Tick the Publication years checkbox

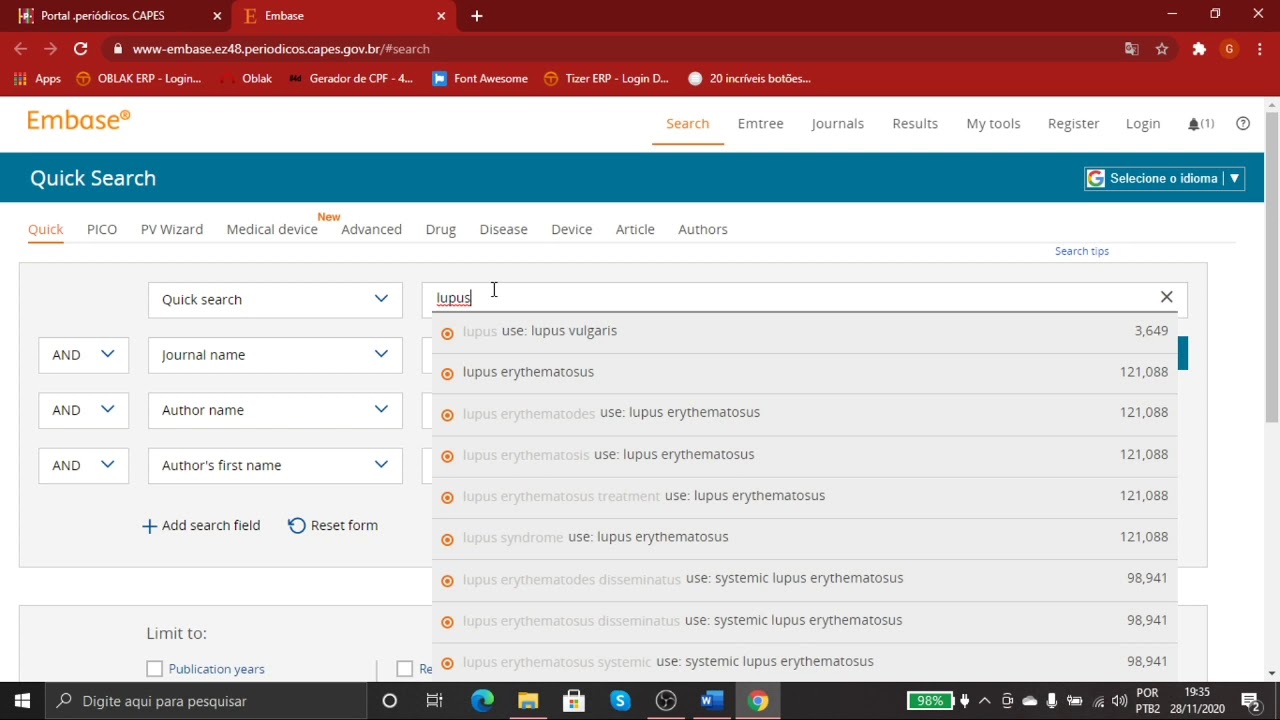pos(154,669)
